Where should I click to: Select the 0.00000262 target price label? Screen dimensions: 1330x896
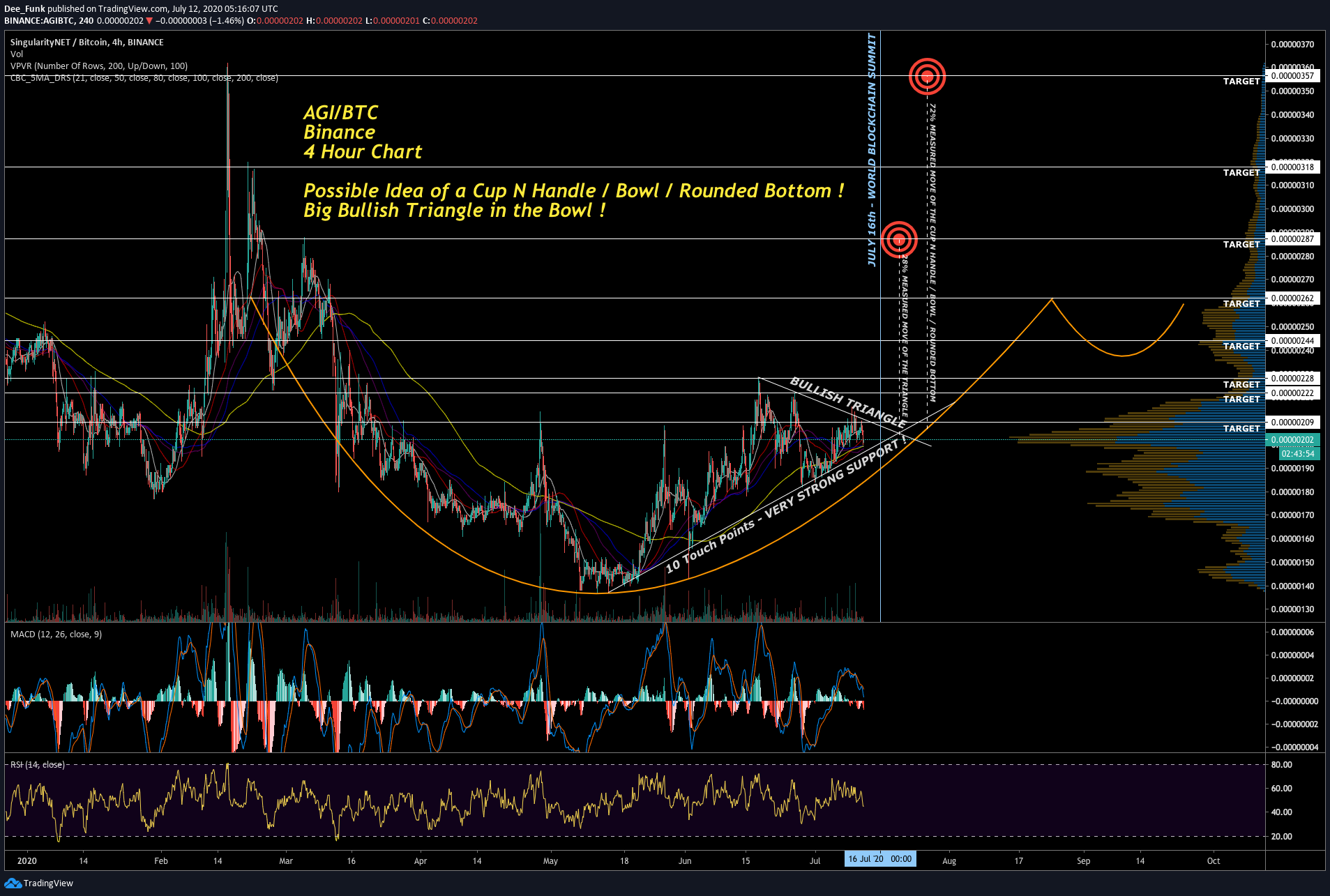pos(1292,298)
